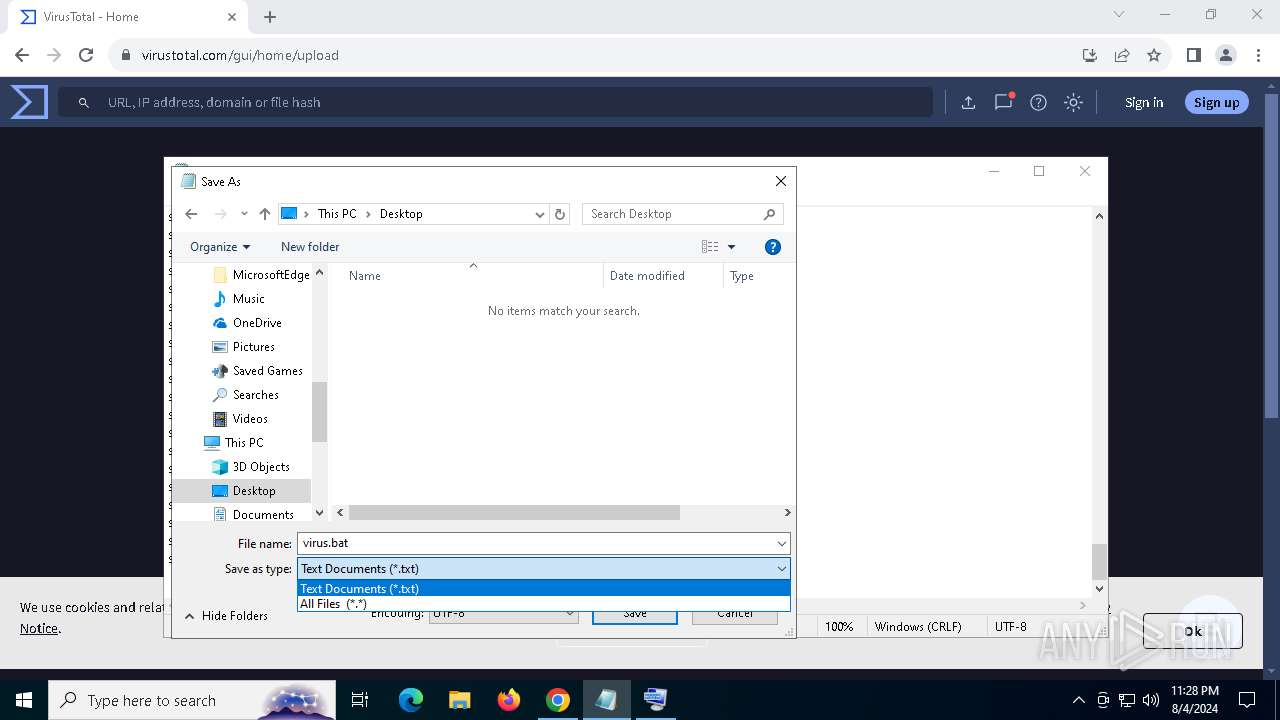Open the Encoding dropdown

coord(503,613)
